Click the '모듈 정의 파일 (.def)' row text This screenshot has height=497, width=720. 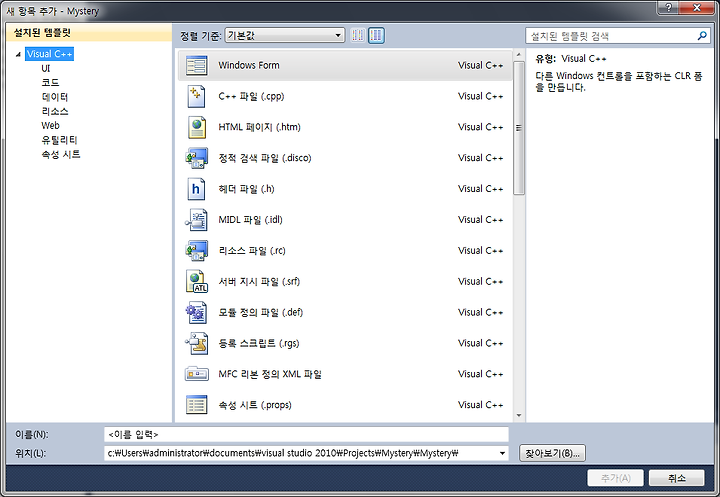pos(260,312)
